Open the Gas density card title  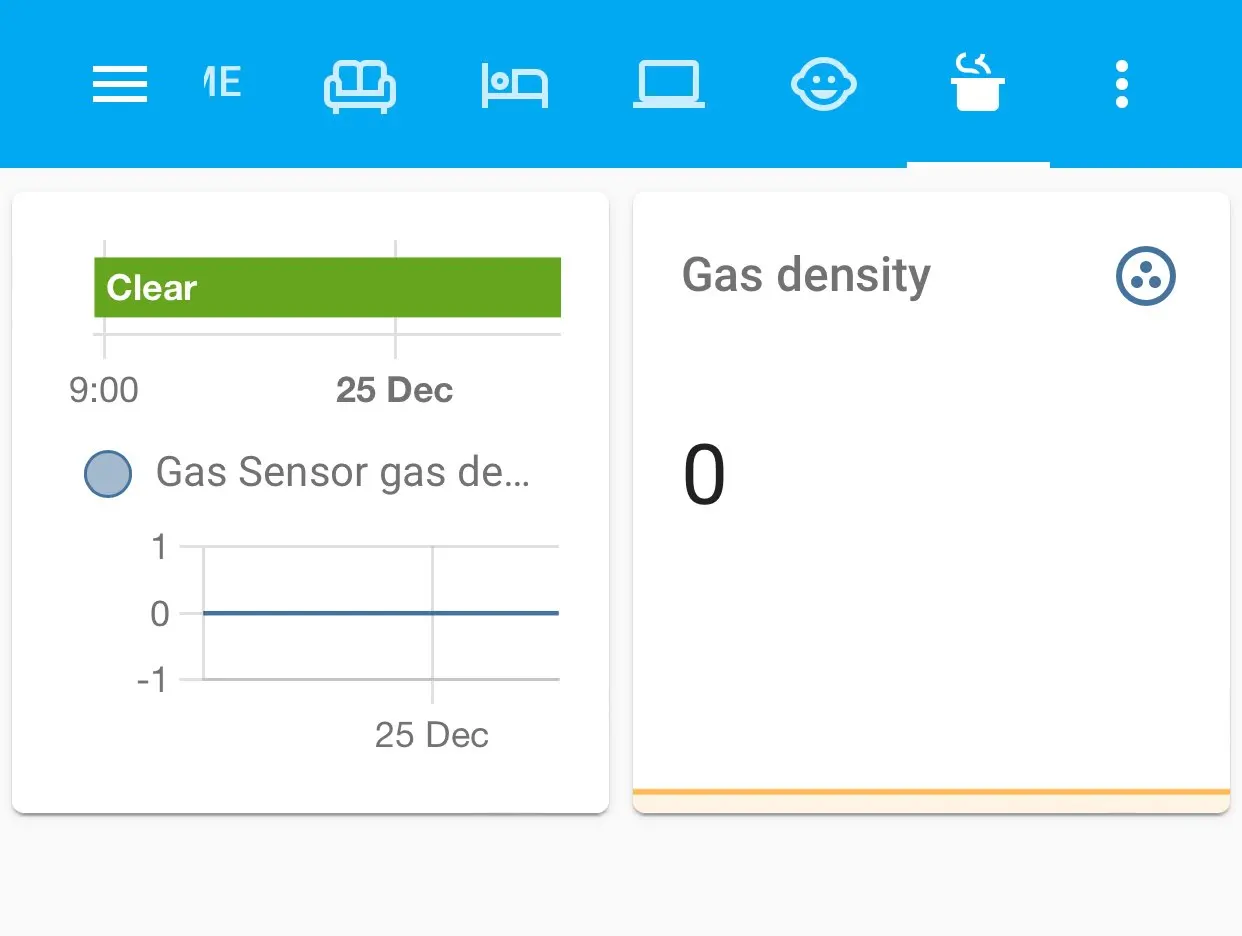click(x=806, y=275)
